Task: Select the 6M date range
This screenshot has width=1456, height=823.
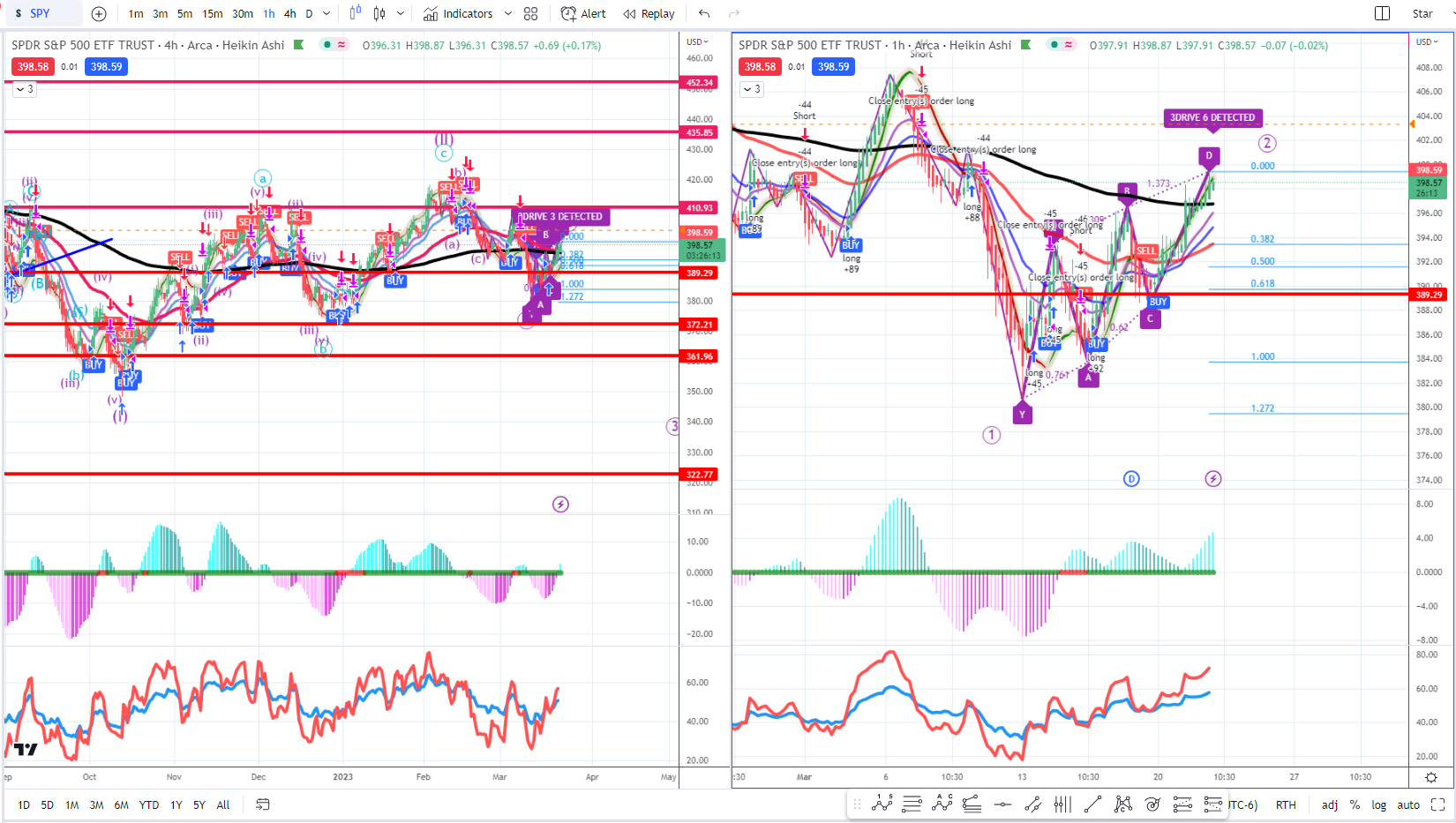Action: [x=122, y=804]
